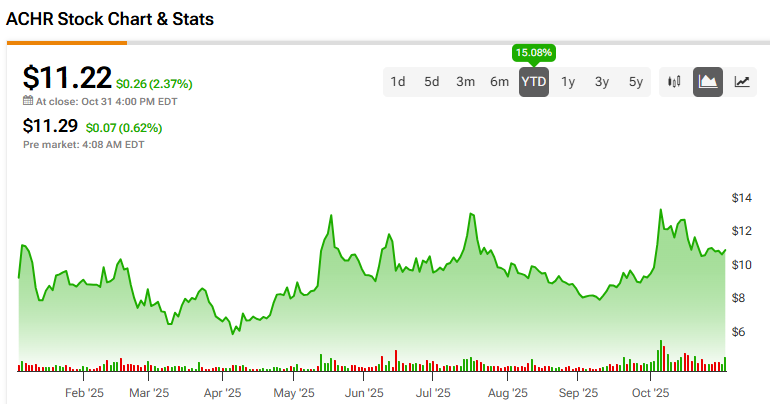Select the area chart type icon
Viewport: 770px width, 404px height.
tap(708, 82)
